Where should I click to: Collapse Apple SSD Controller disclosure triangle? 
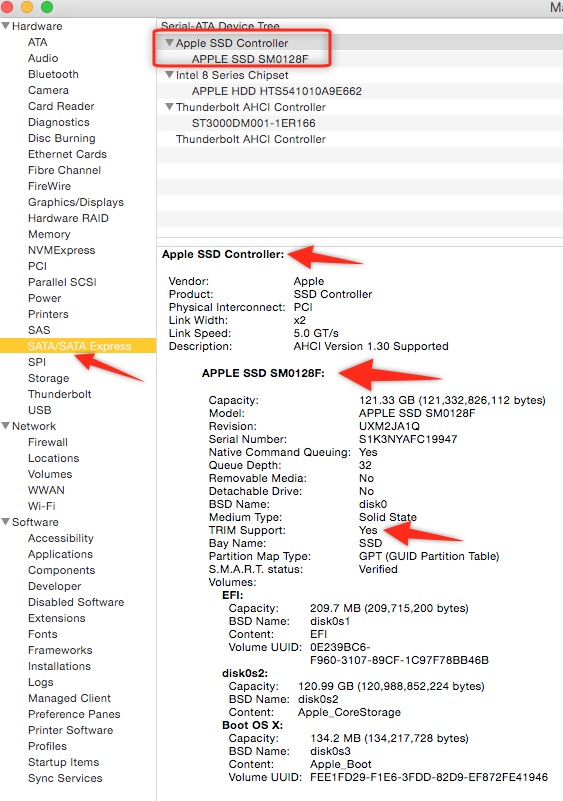(169, 43)
